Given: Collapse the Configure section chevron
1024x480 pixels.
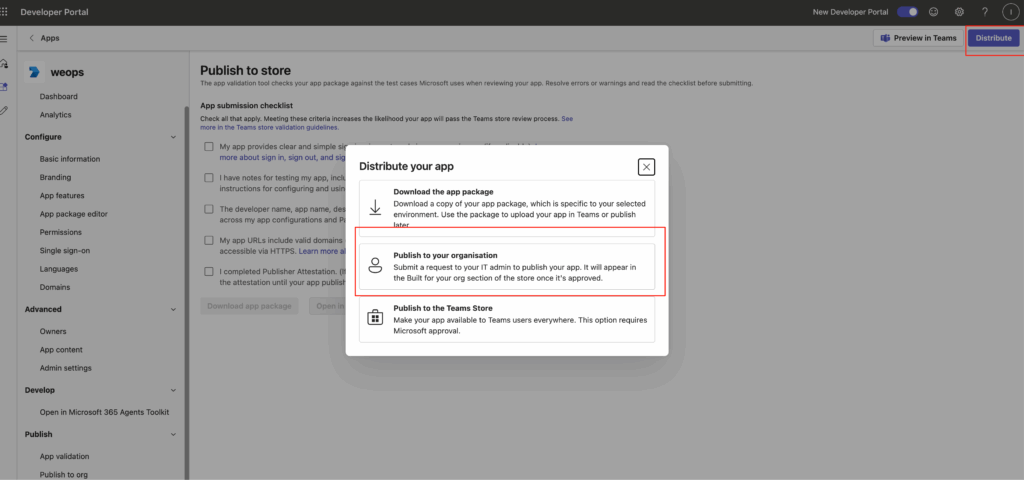Looking at the screenshot, I should 173,137.
